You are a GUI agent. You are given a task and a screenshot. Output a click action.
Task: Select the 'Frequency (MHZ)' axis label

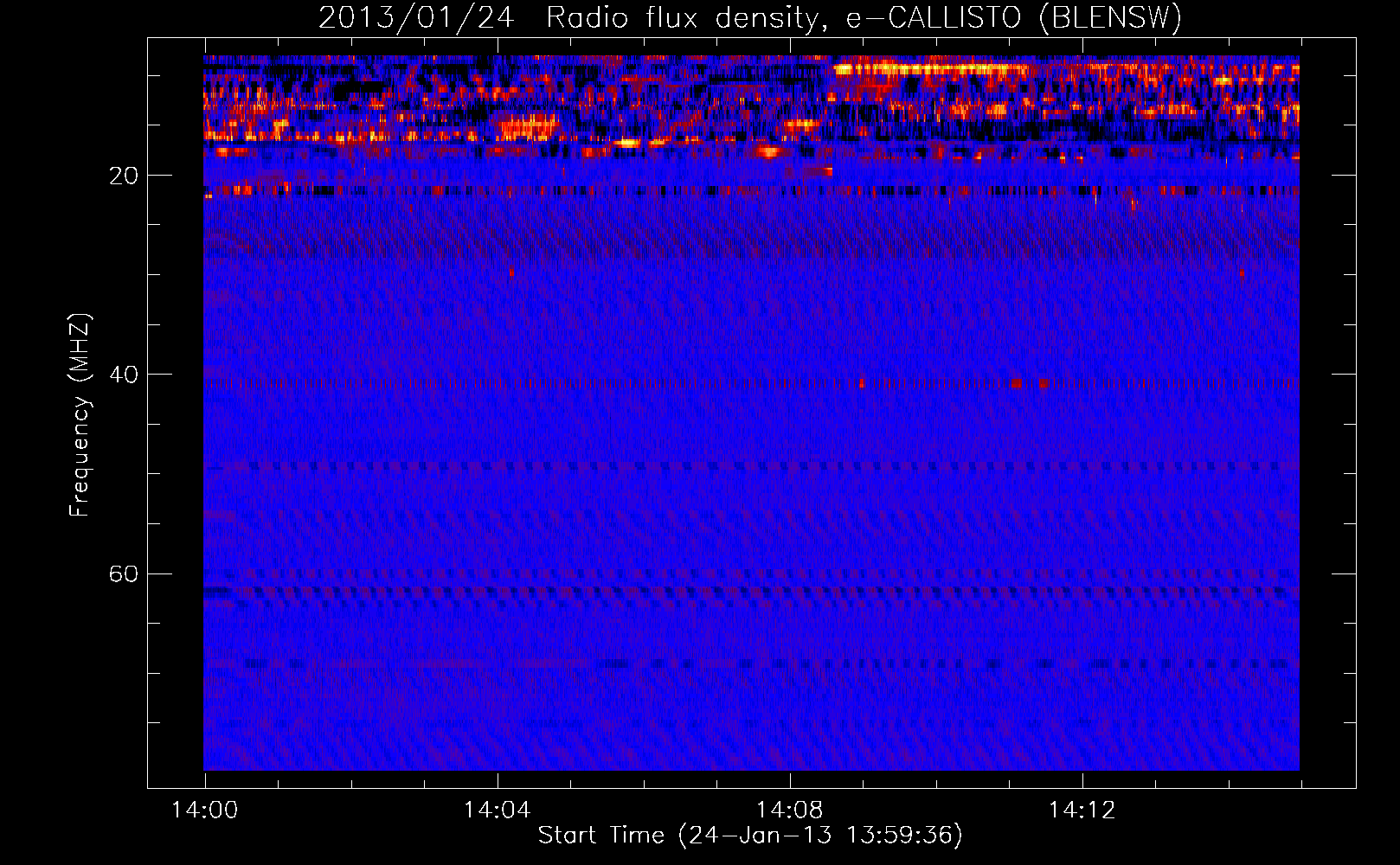coord(80,415)
